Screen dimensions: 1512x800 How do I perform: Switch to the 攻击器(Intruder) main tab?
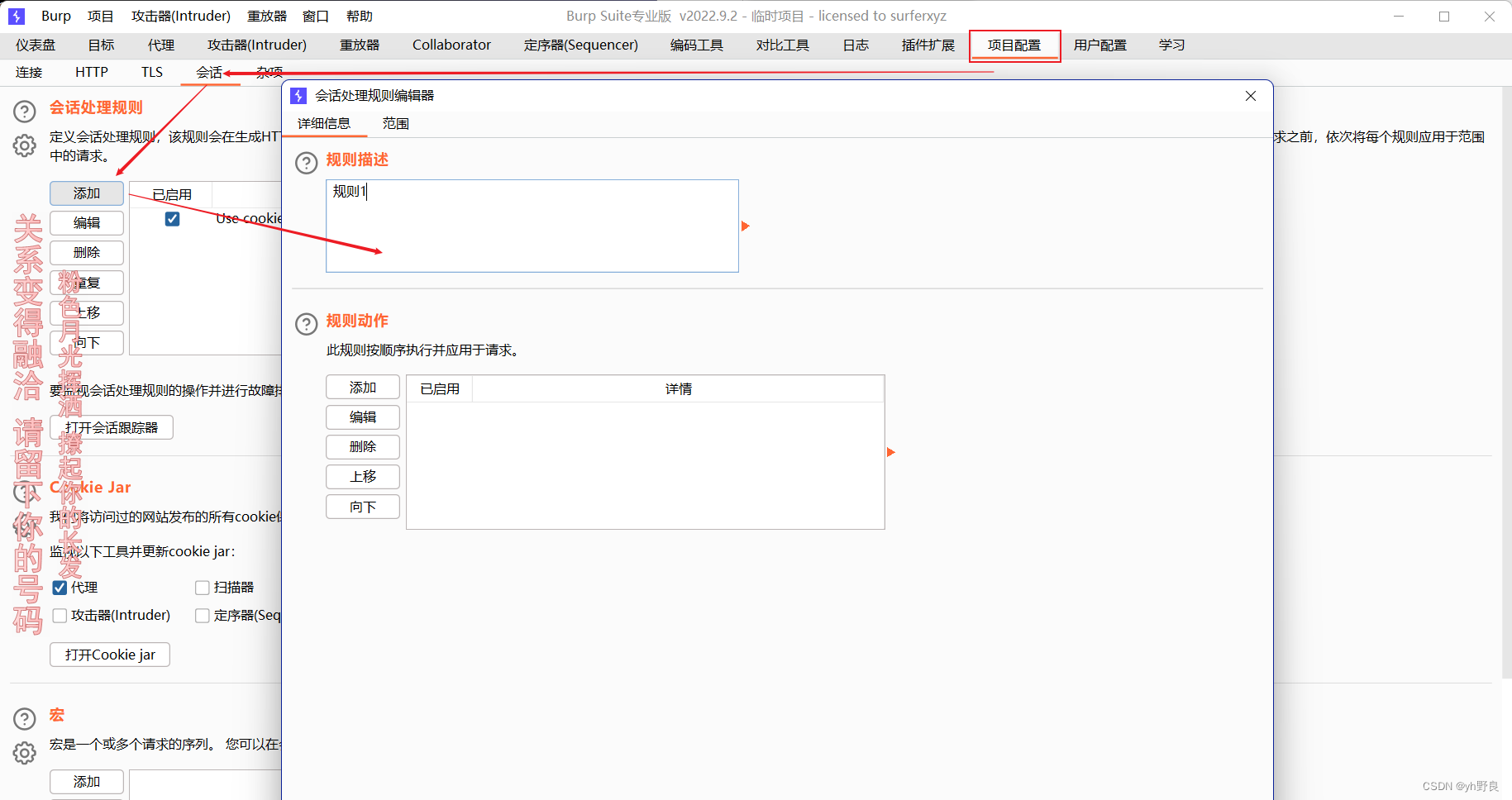coord(257,45)
